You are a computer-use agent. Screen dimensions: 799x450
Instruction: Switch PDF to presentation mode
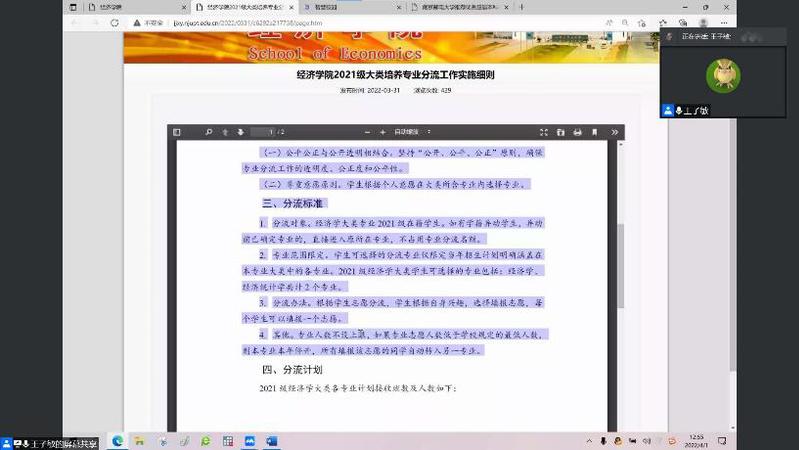click(544, 132)
